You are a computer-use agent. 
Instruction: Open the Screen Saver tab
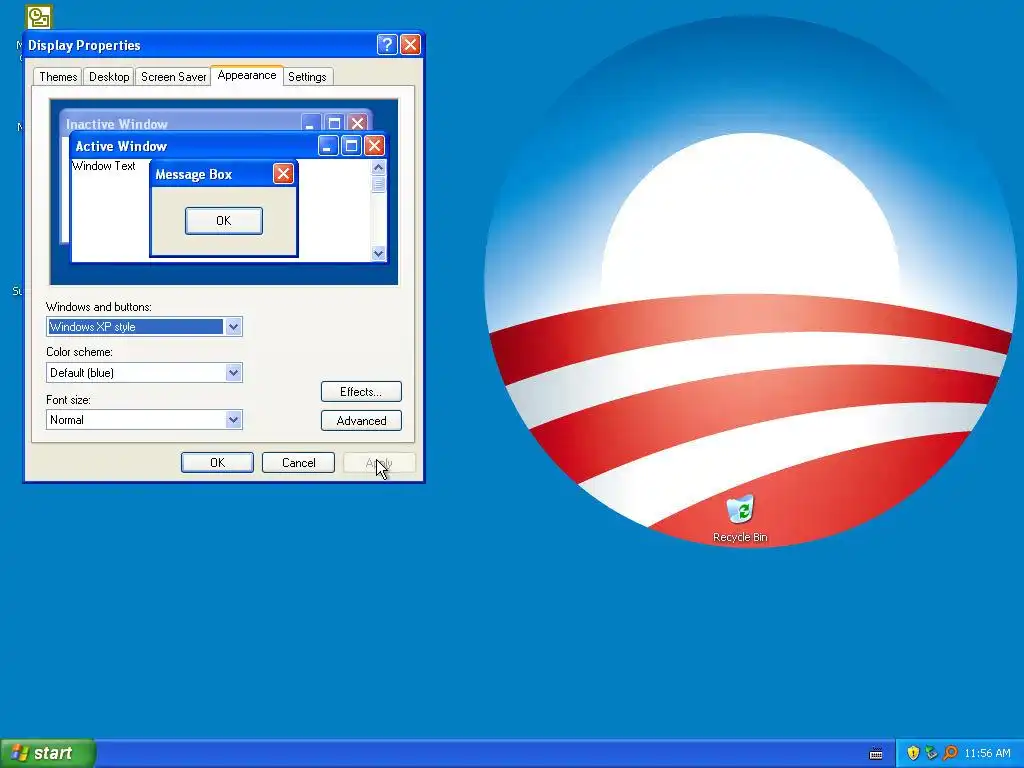click(x=173, y=76)
